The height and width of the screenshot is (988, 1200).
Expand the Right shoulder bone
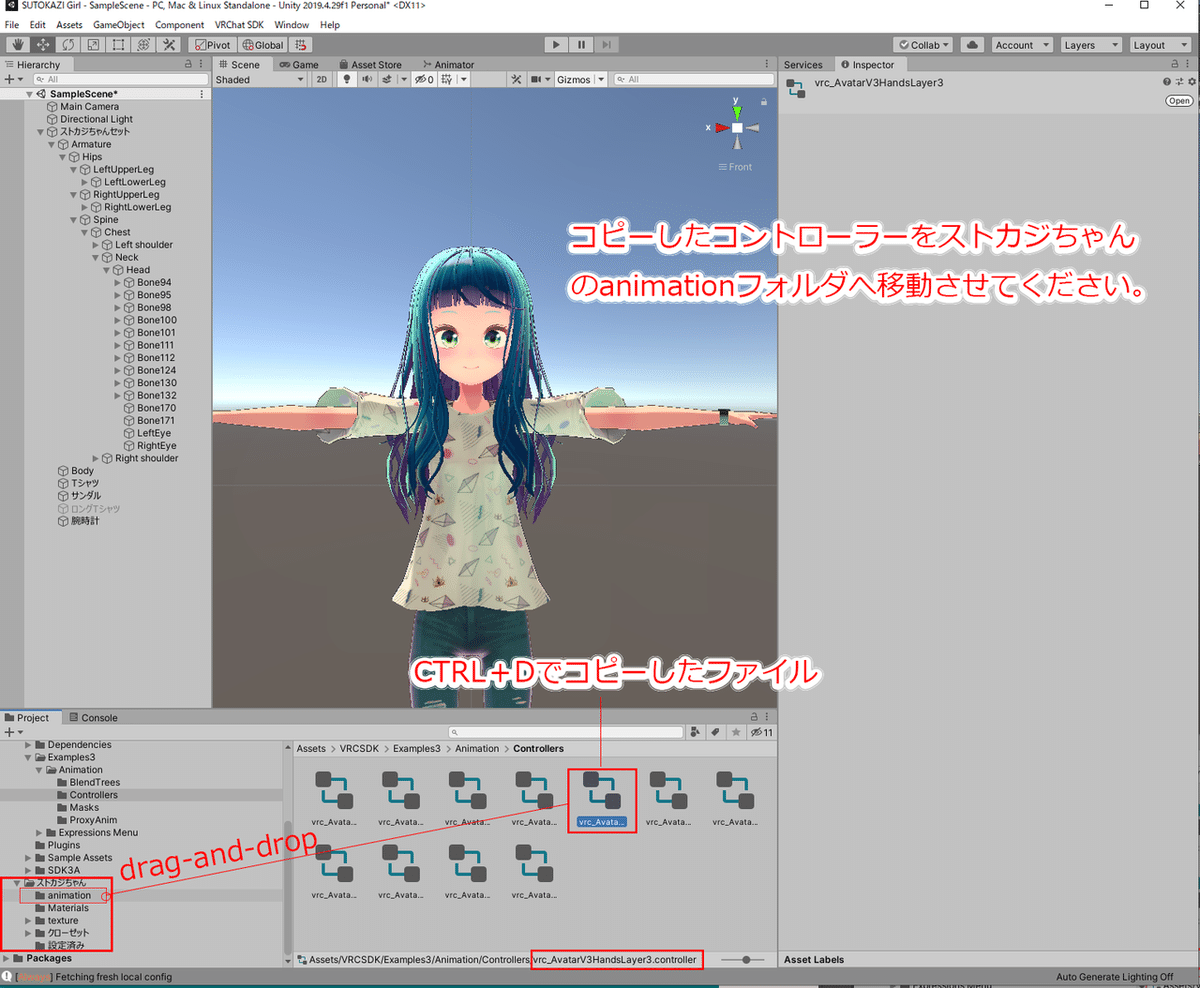click(96, 458)
